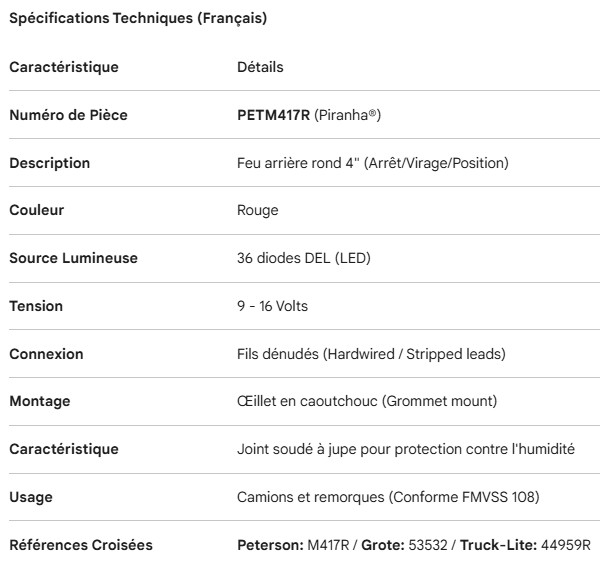Select the Couleur row label
Screen dimensions: 600x562
(x=39, y=210)
